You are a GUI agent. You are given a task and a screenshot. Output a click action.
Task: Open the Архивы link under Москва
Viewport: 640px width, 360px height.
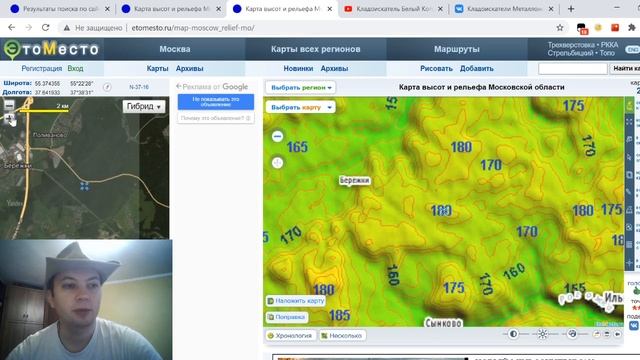189,69
